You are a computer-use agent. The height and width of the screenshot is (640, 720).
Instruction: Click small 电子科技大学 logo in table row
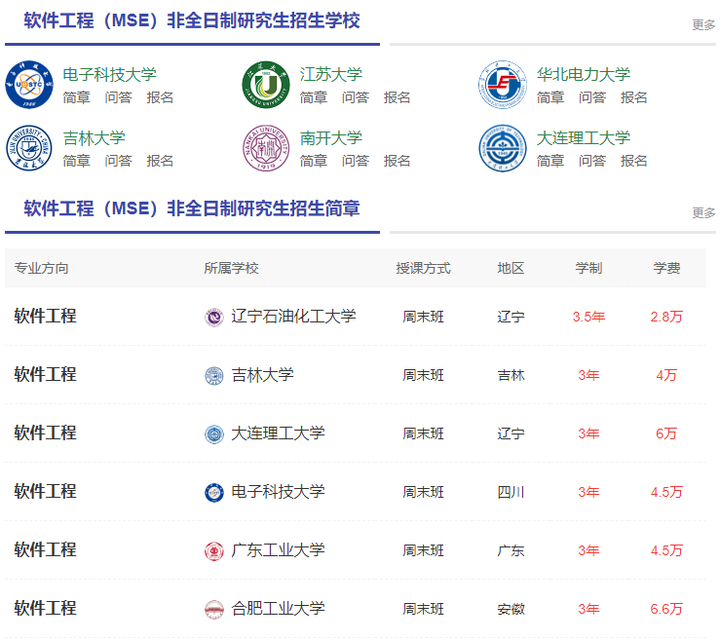[x=214, y=493]
